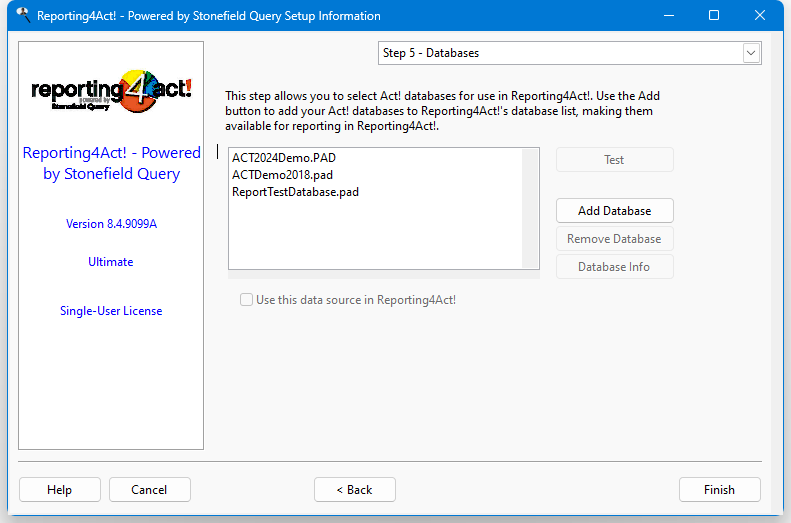Click the Reporting4Act! - Powered by Stonefield Query heading
The image size is (791, 523).
pos(111,163)
